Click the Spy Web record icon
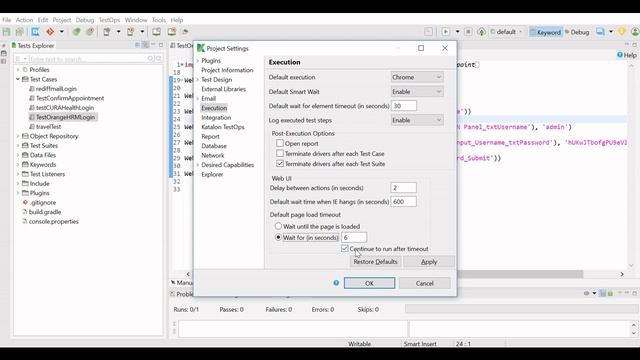The width and height of the screenshot is (640, 360). click(x=76, y=32)
